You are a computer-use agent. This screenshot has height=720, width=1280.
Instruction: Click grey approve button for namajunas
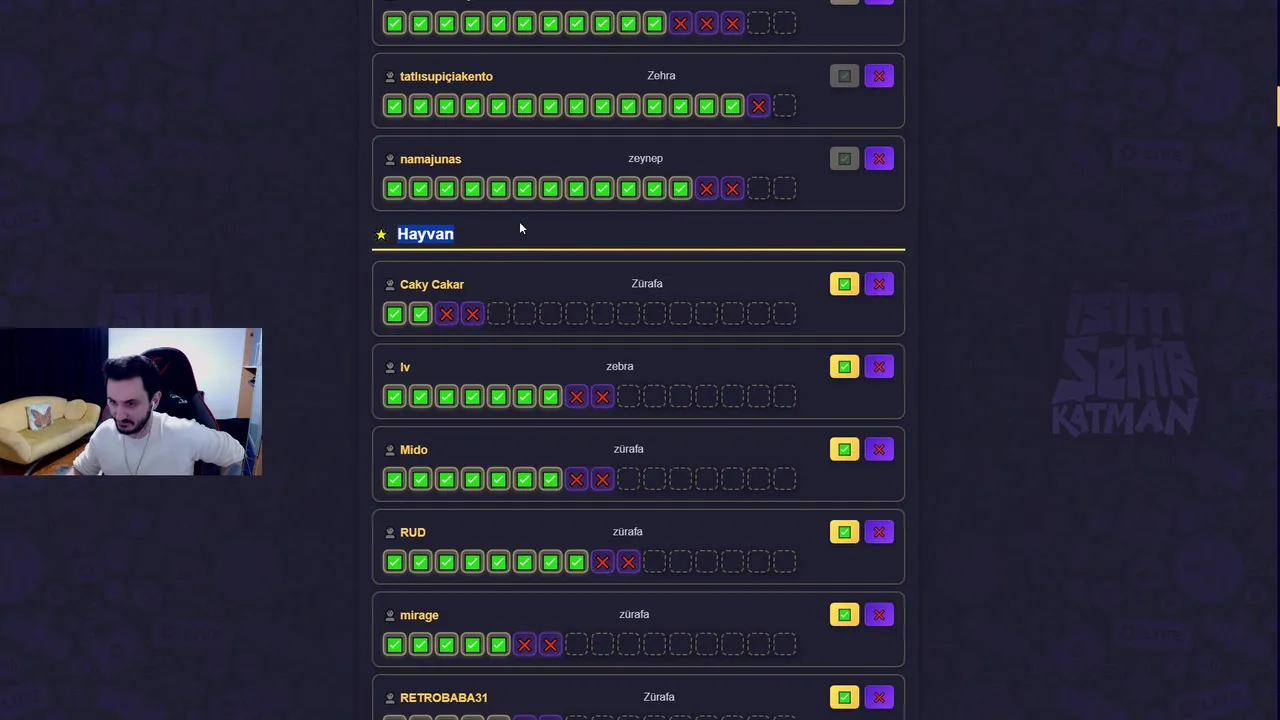pyautogui.click(x=844, y=159)
